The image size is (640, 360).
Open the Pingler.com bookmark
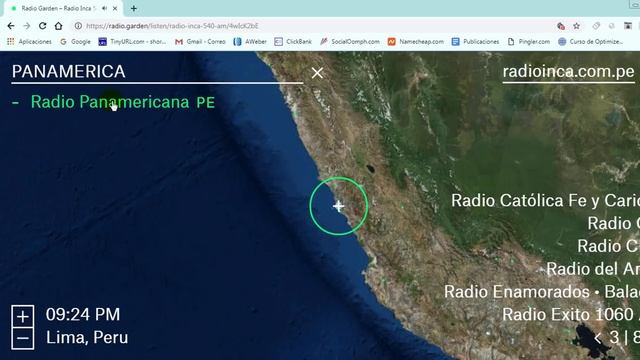click(x=529, y=42)
